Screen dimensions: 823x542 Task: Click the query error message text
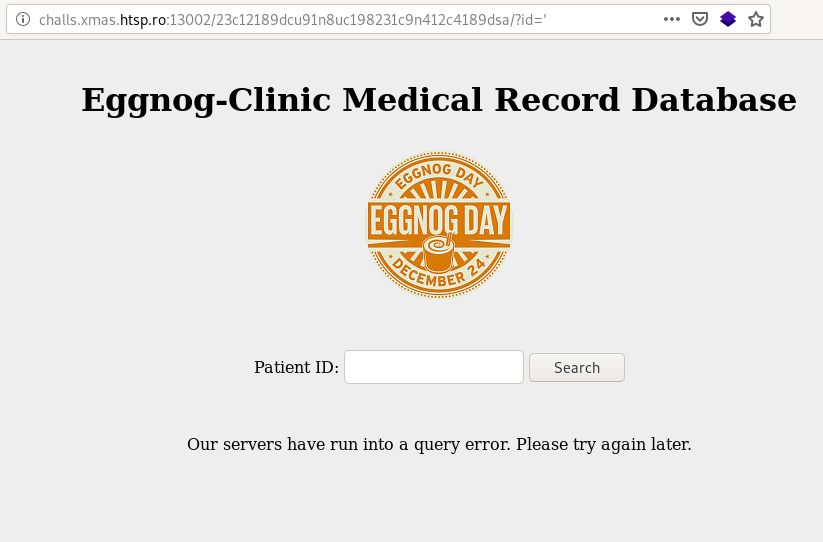439,444
